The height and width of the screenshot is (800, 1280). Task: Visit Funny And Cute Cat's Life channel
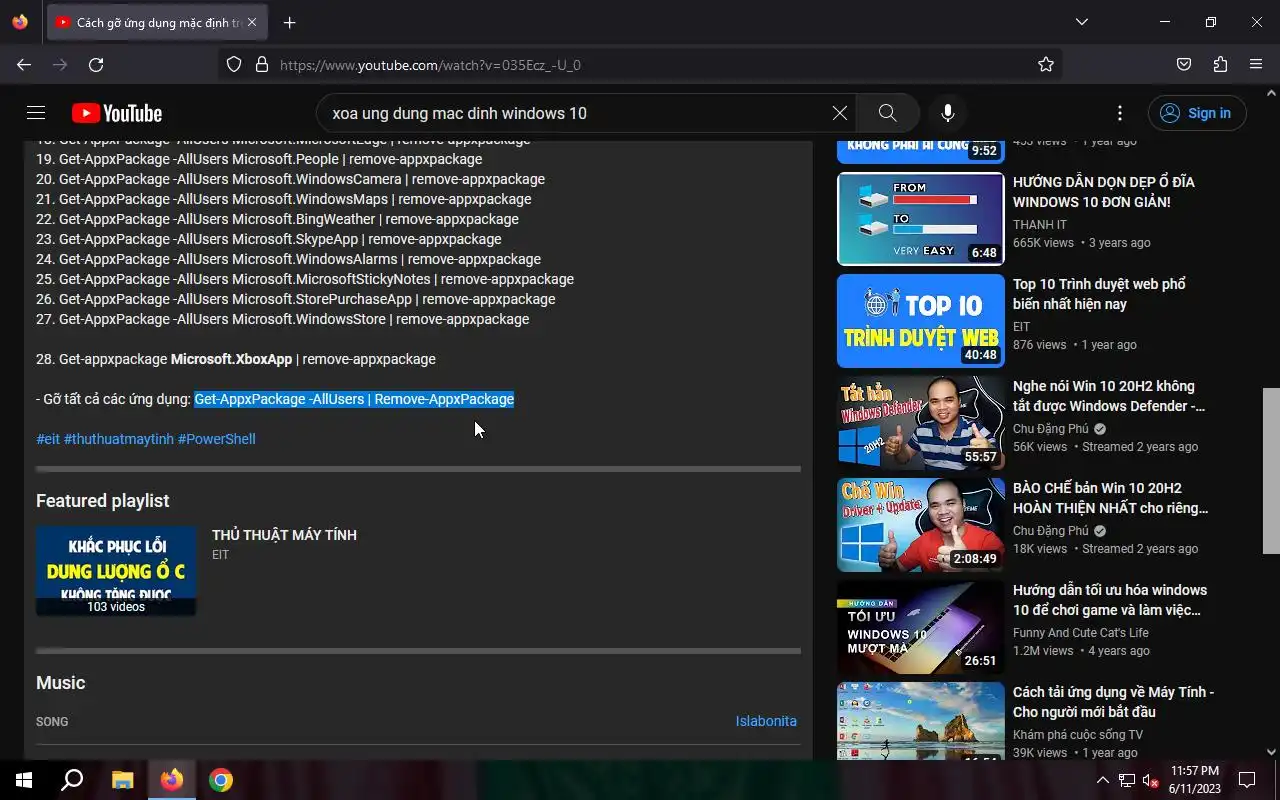coord(1081,633)
